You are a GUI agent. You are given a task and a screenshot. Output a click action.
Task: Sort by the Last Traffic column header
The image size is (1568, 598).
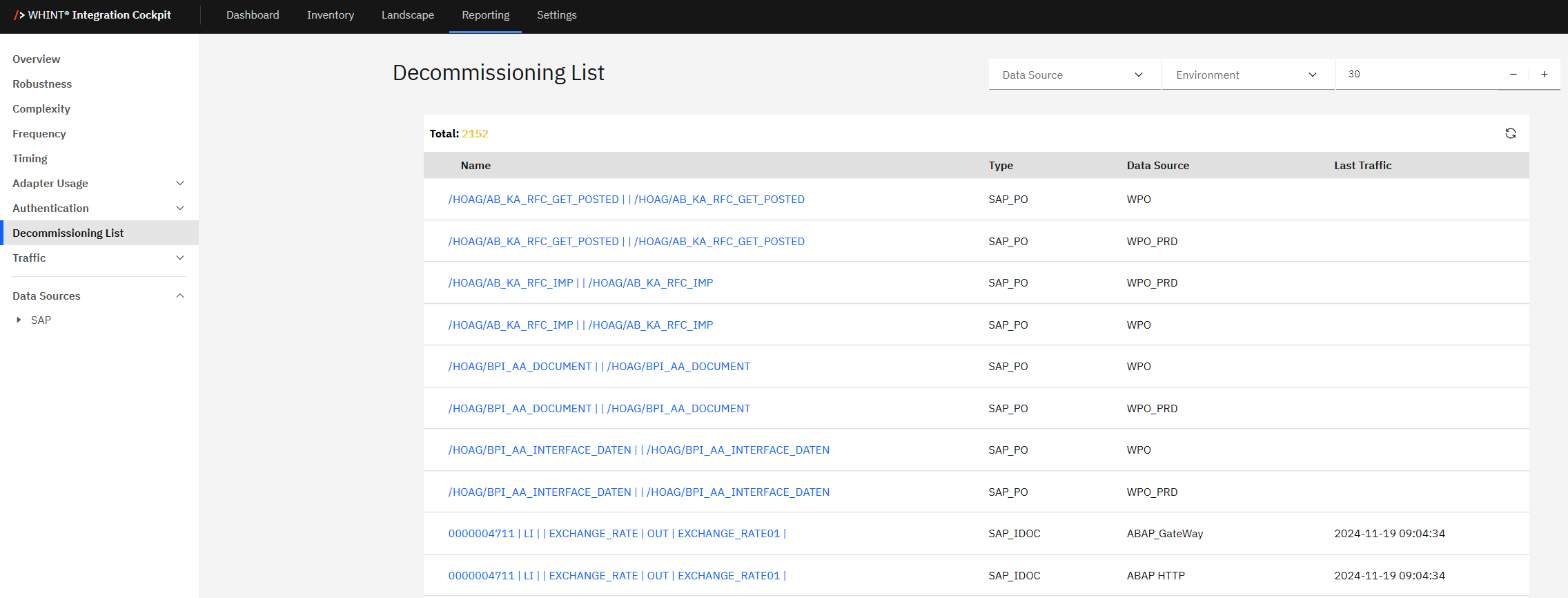(1362, 166)
